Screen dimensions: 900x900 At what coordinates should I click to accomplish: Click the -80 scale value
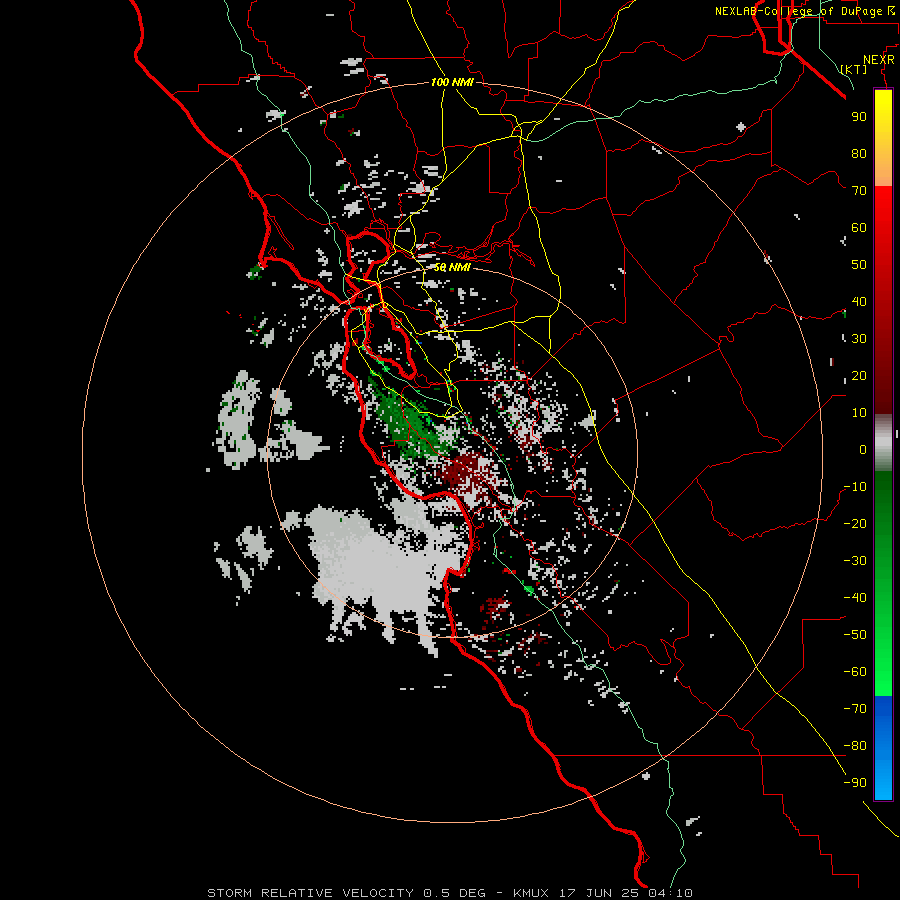[855, 746]
